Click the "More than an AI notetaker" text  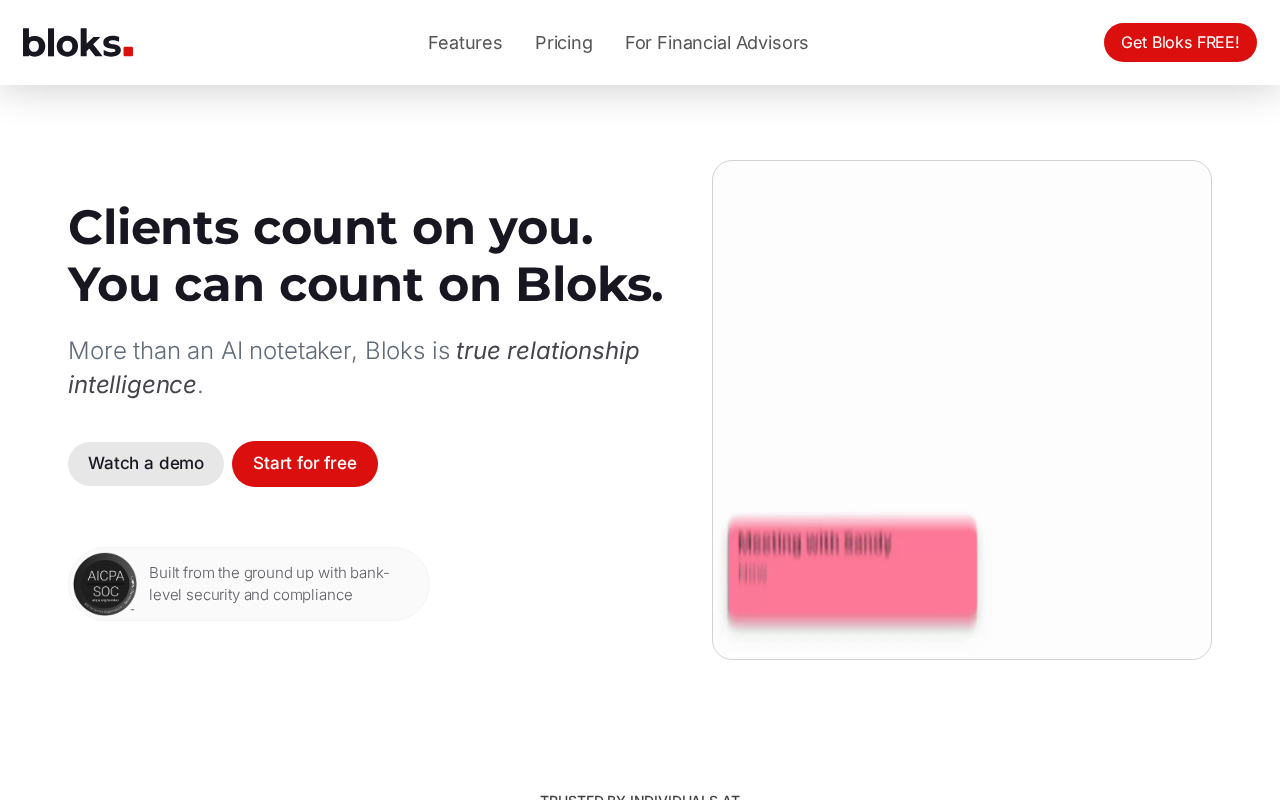click(212, 352)
